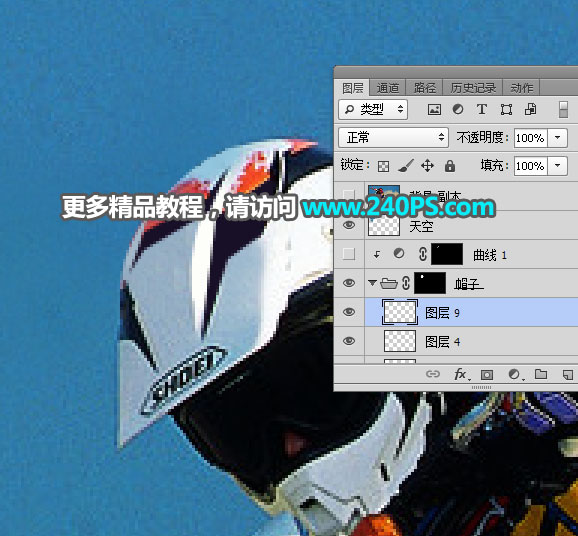578x536 pixels.
Task: Collapse the 帽子 group triangle
Action: (372, 283)
